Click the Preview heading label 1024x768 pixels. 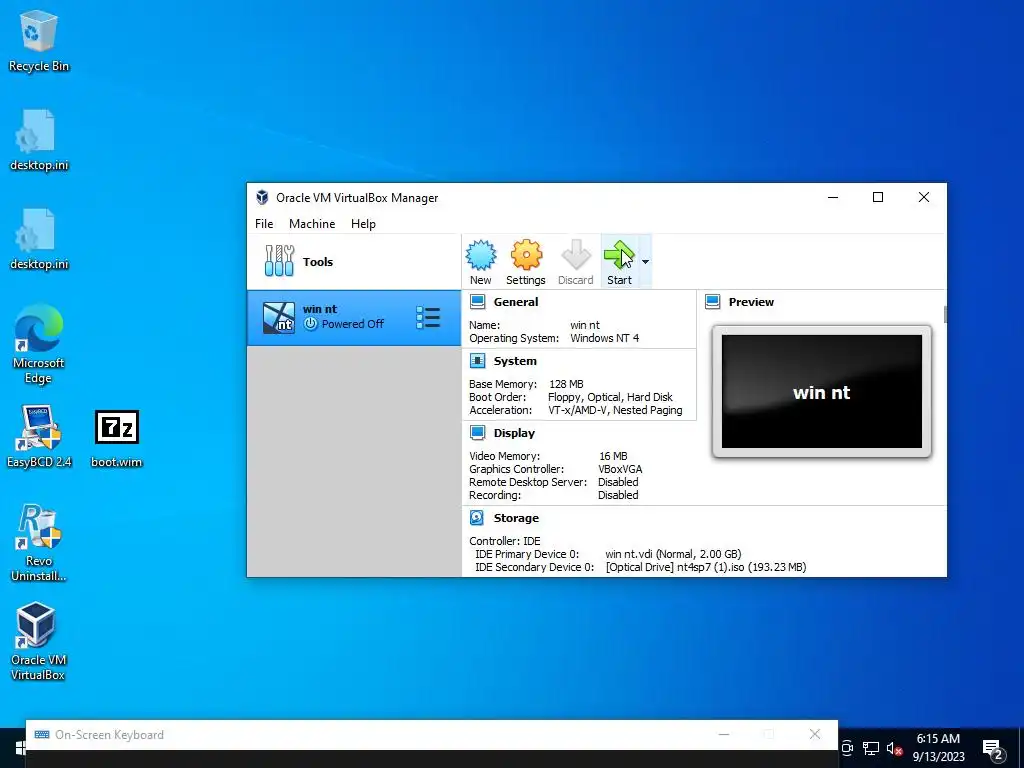751,302
